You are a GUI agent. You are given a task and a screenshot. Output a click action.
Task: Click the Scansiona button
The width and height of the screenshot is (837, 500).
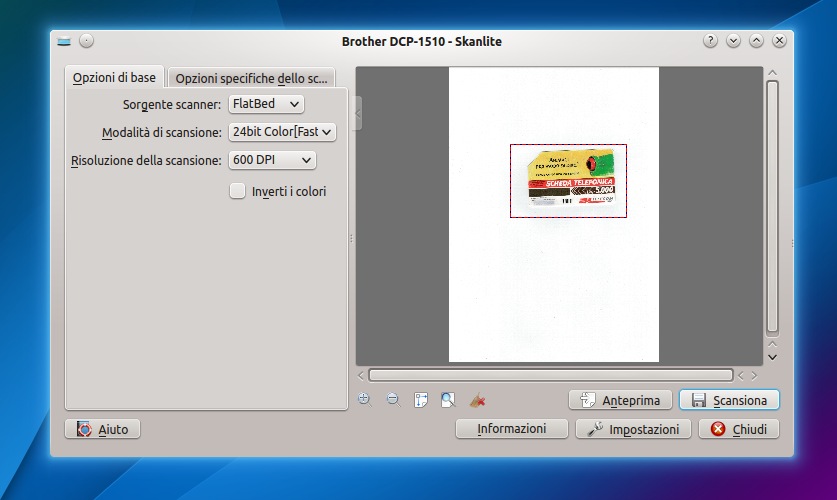coord(729,400)
